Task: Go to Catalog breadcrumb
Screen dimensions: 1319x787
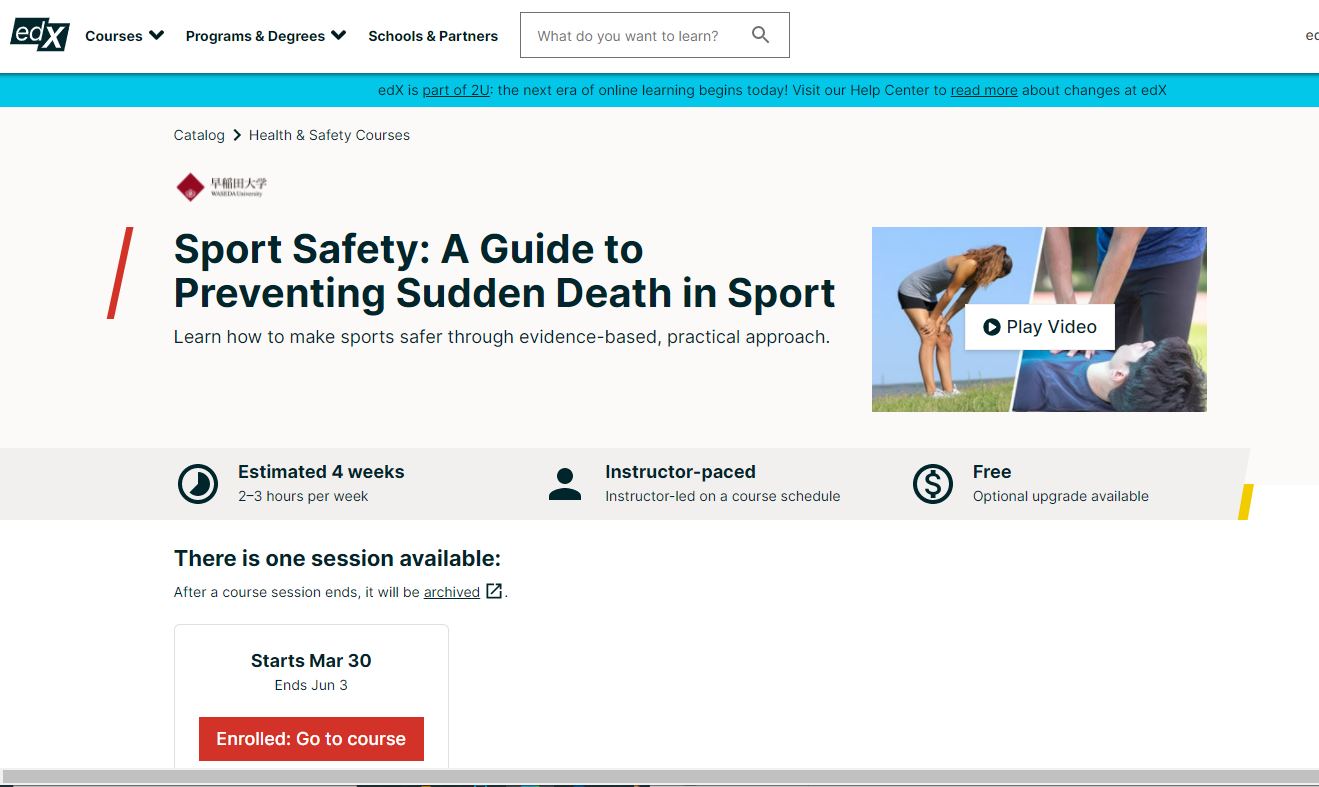Action: point(199,135)
